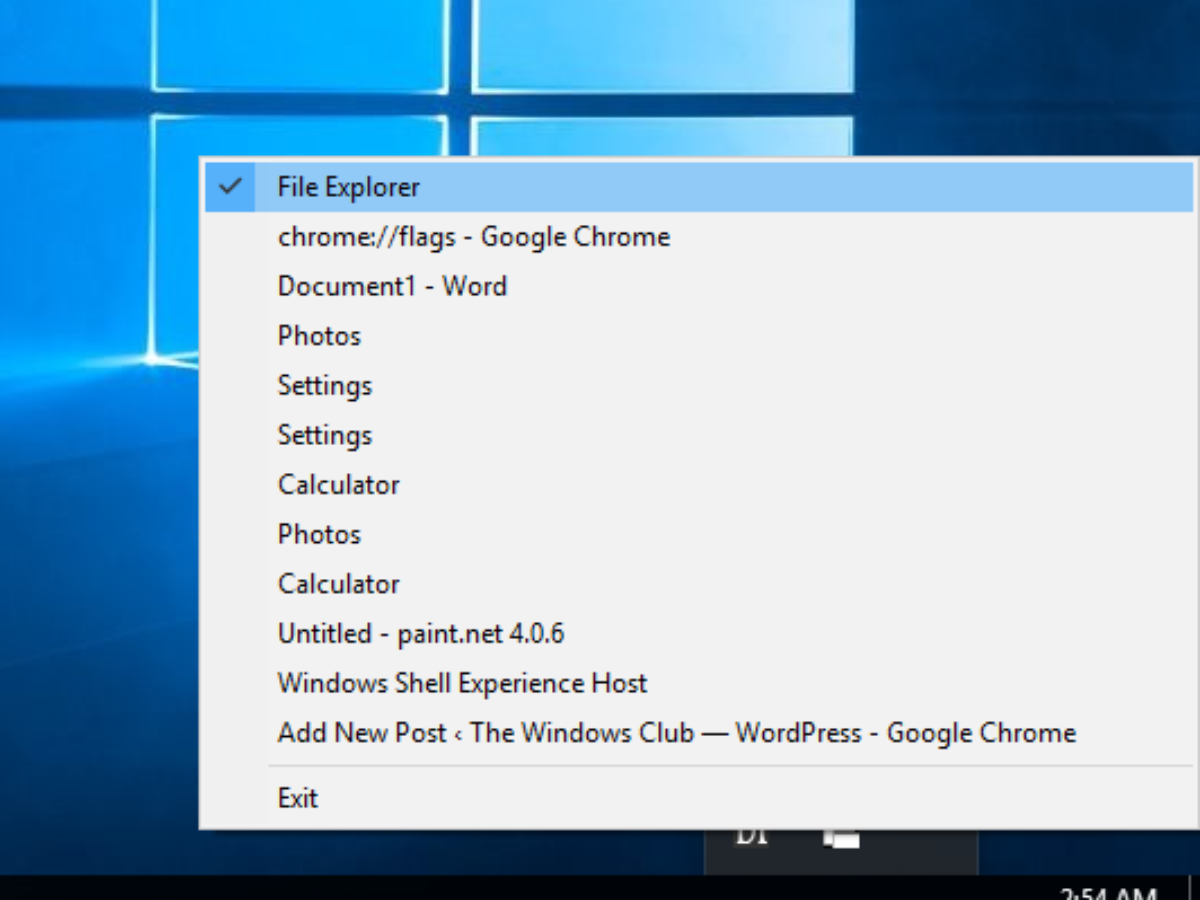Choose the first Settings entry
This screenshot has height=900, width=1200.
click(324, 386)
